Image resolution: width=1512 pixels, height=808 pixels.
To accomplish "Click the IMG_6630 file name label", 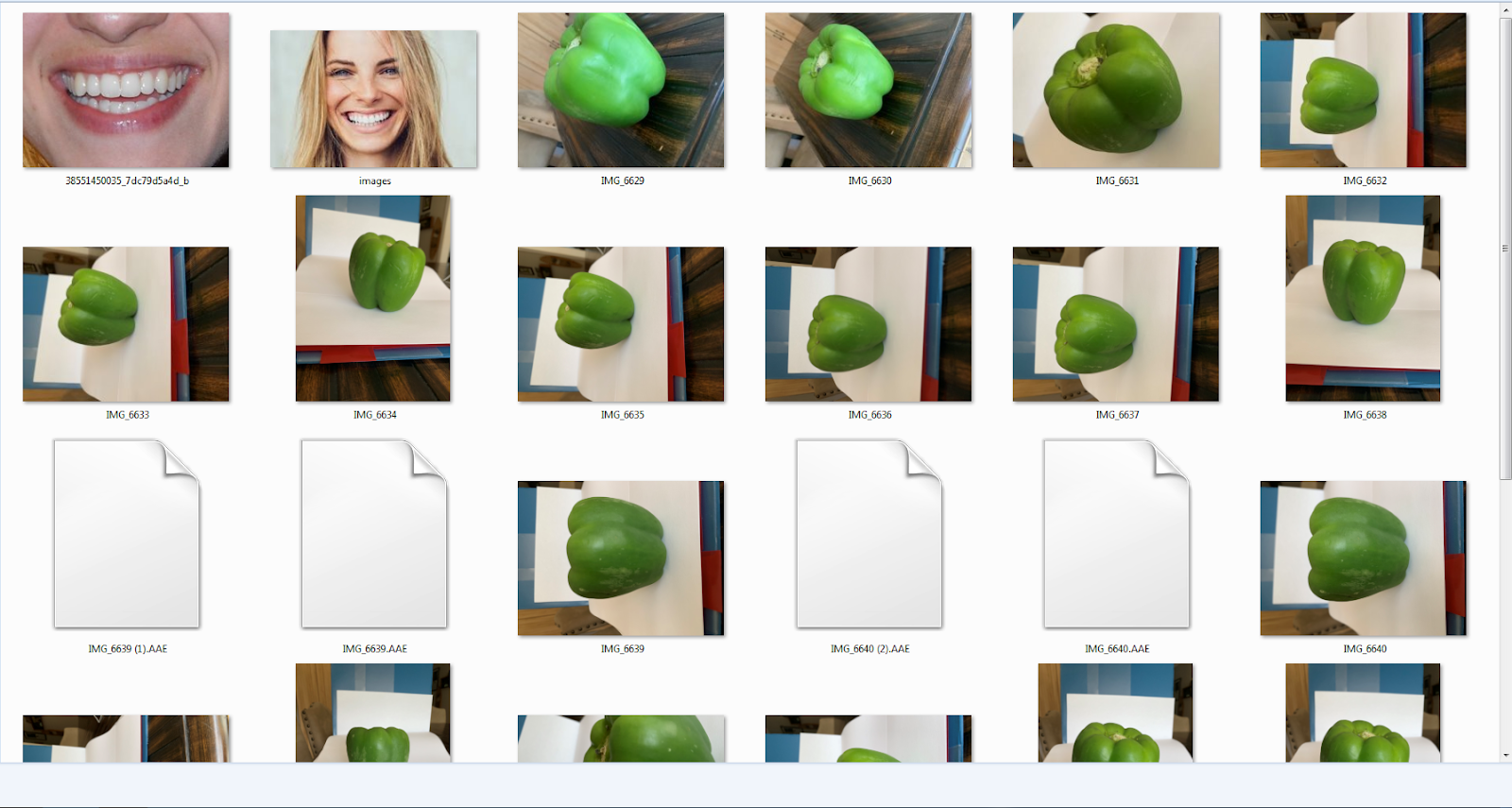I will pos(870,181).
